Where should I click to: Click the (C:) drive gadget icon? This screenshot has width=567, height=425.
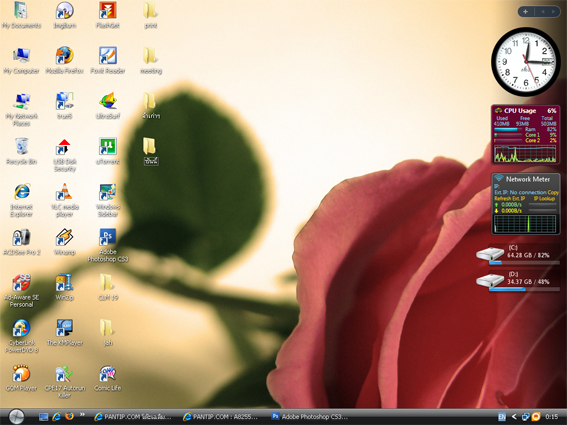click(x=490, y=254)
